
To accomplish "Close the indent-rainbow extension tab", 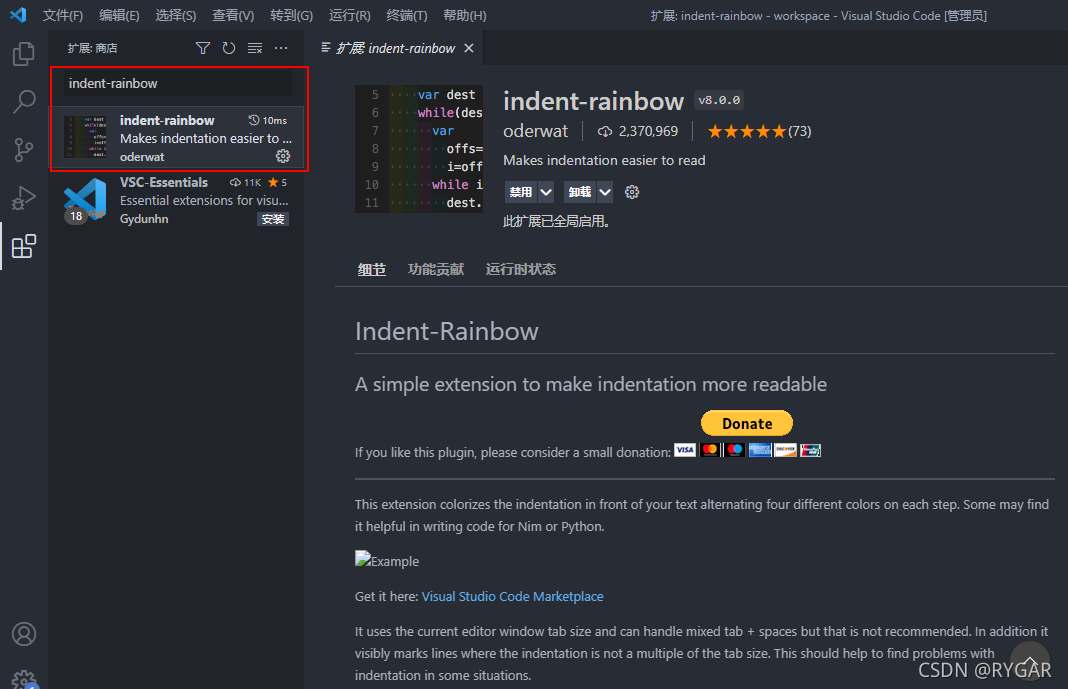I will pyautogui.click(x=469, y=48).
